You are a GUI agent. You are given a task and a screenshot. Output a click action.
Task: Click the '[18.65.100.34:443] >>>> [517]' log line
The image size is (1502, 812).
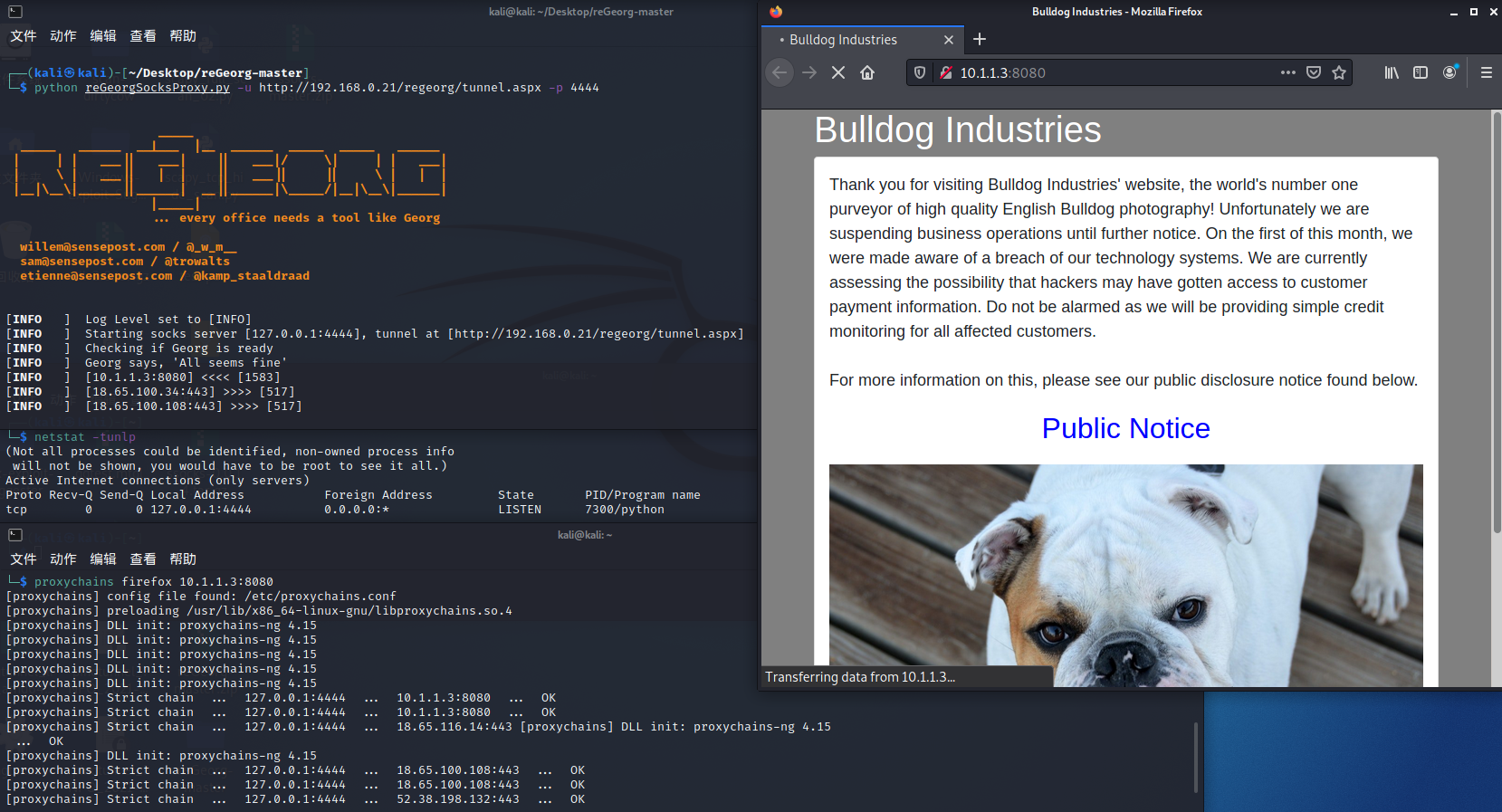click(190, 392)
